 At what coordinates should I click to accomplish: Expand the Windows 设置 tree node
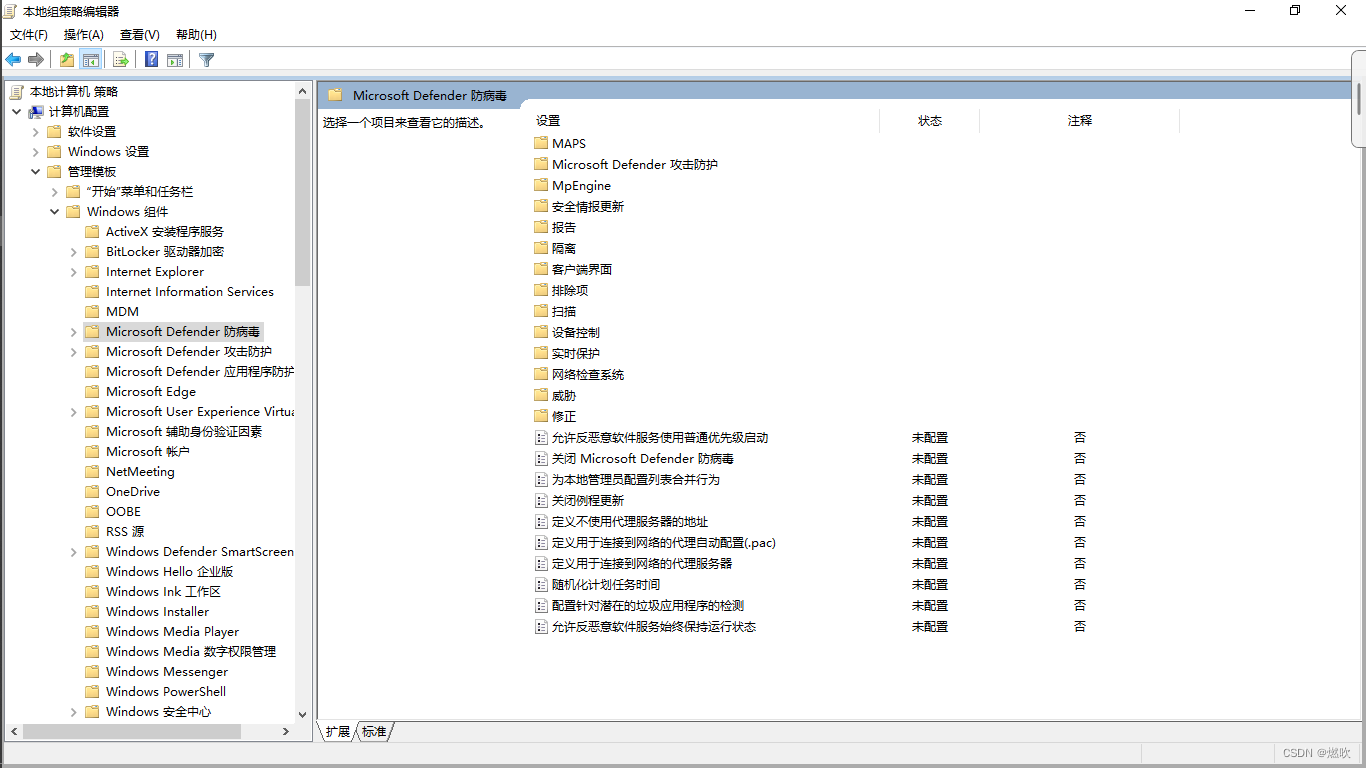(36, 151)
